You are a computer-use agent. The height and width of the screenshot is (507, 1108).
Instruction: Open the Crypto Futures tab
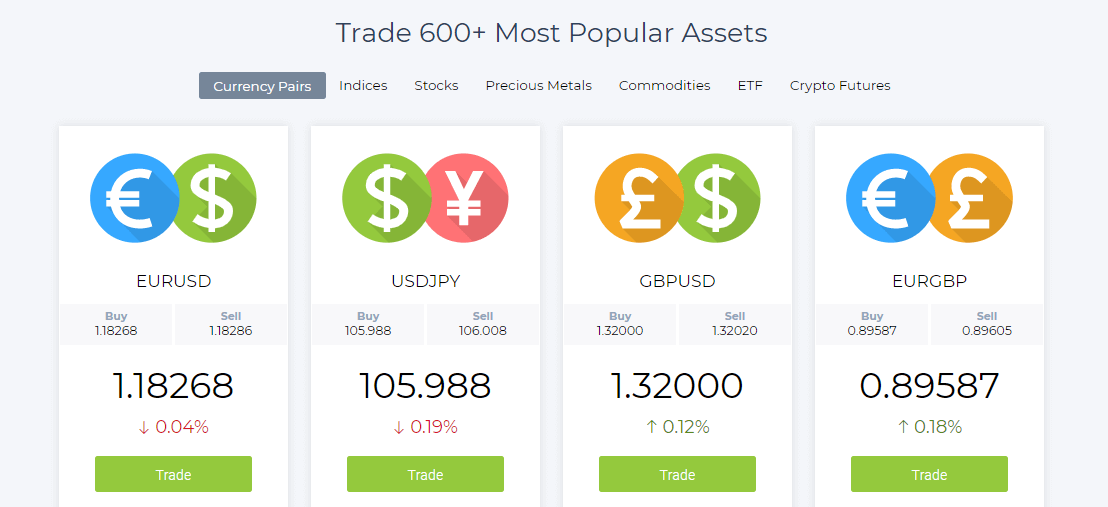point(839,86)
